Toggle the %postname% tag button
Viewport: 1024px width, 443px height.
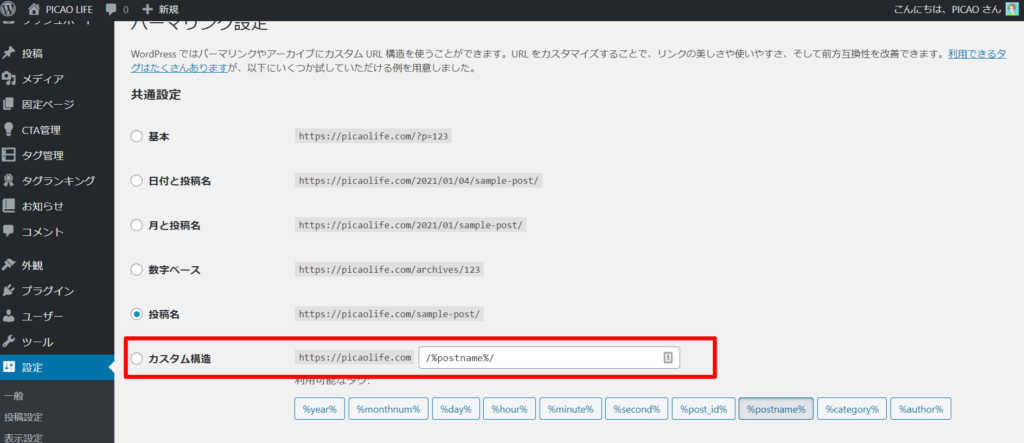click(776, 409)
